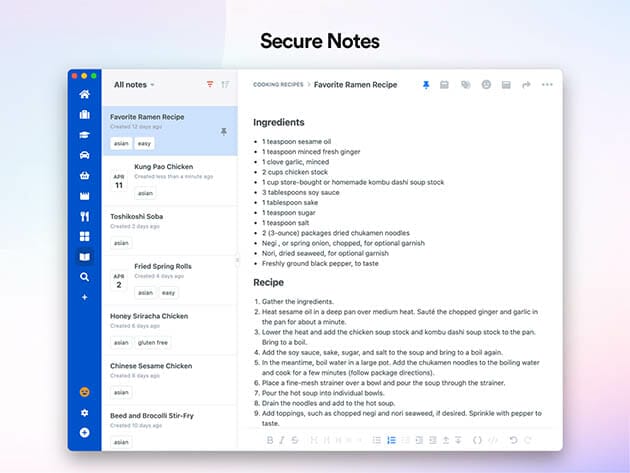Open the more options ellipsis menu
Viewport: 630px width, 473px height.
(x=547, y=85)
